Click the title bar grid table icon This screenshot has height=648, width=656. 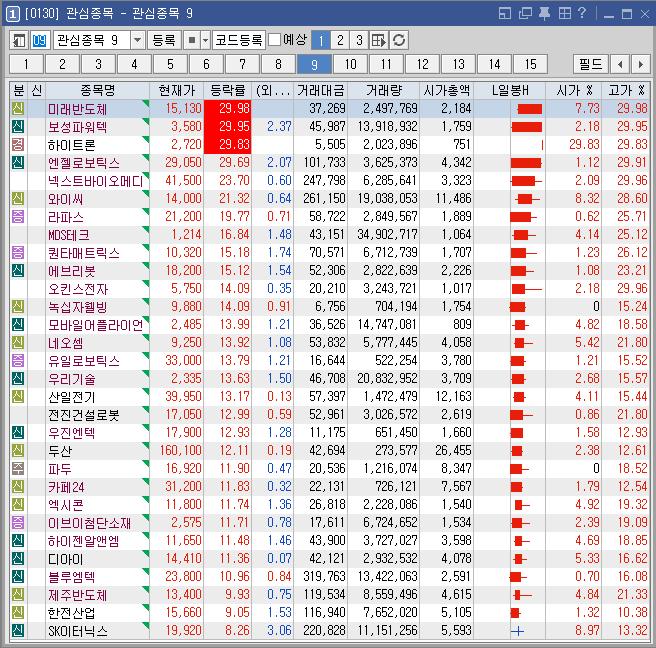(564, 14)
